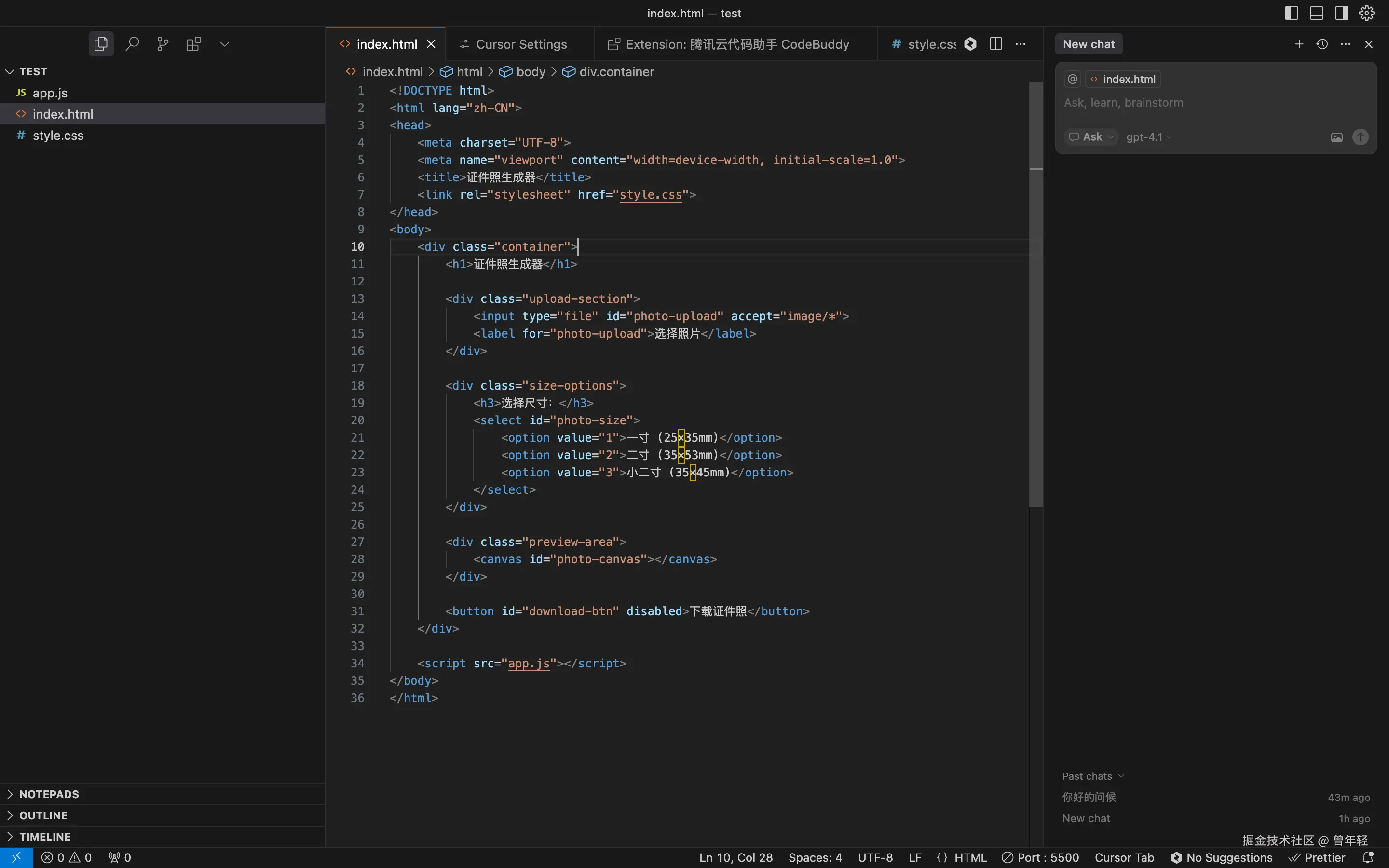1389x868 pixels.
Task: Start a new chat with the plus icon
Action: [1299, 43]
